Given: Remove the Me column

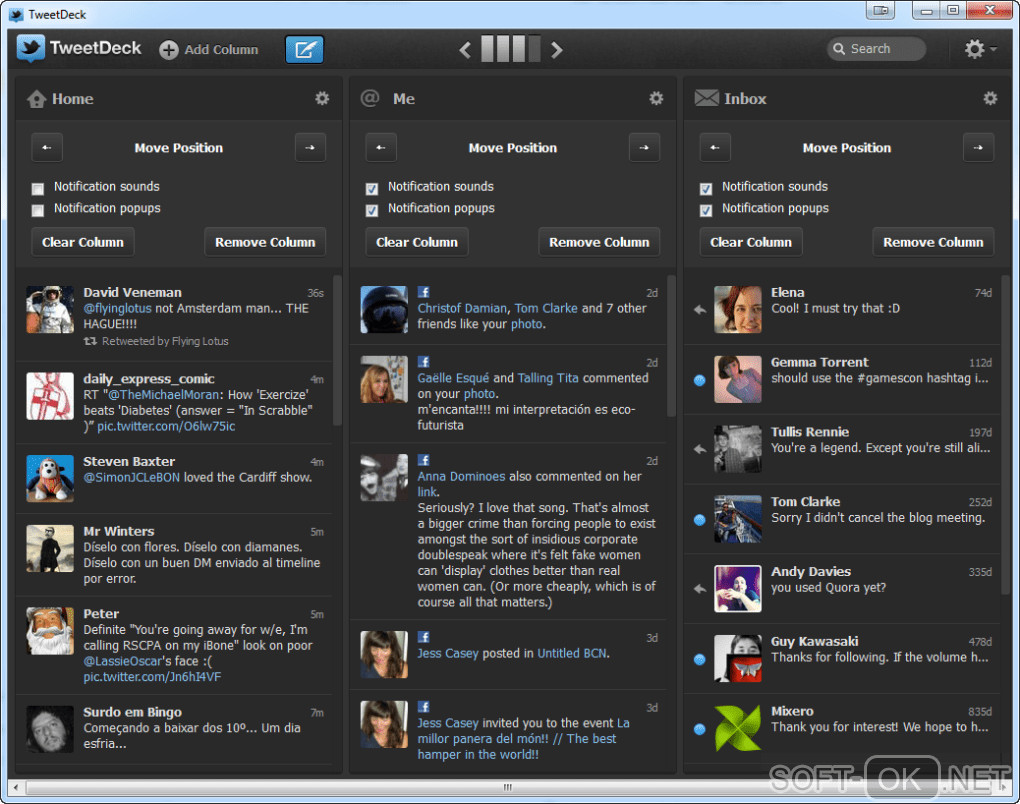Looking at the screenshot, I should (599, 242).
